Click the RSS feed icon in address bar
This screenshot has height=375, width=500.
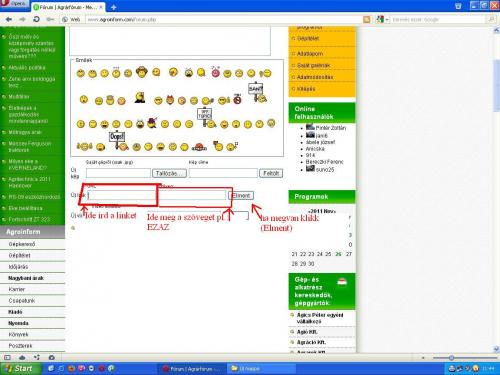click(367, 20)
